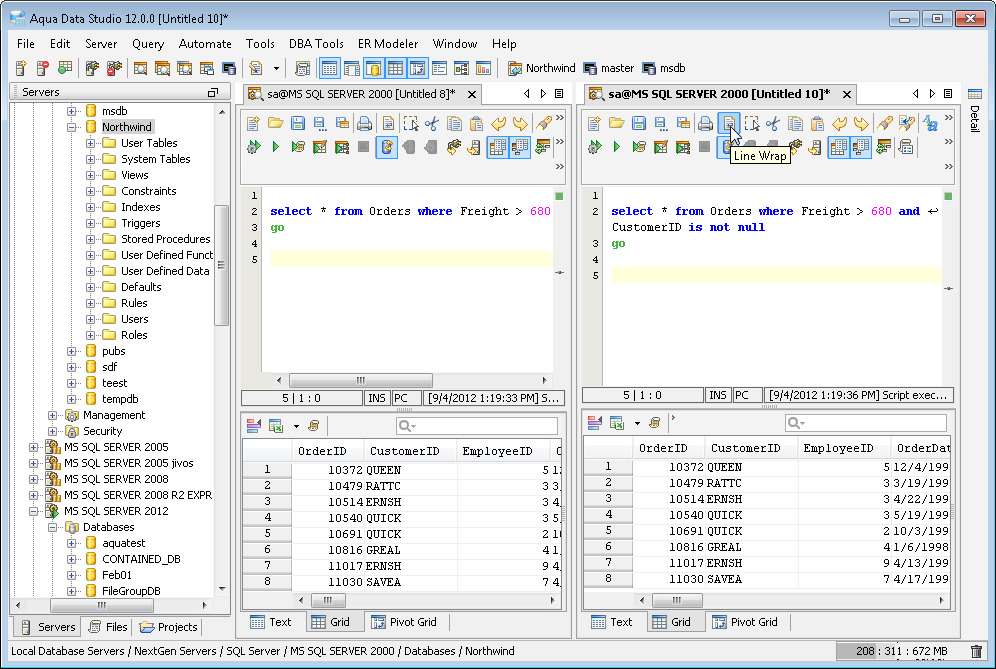Click Select Rectangle icon in Untitled 10 toolbar
Screen dimensions: 996x669
[751, 123]
